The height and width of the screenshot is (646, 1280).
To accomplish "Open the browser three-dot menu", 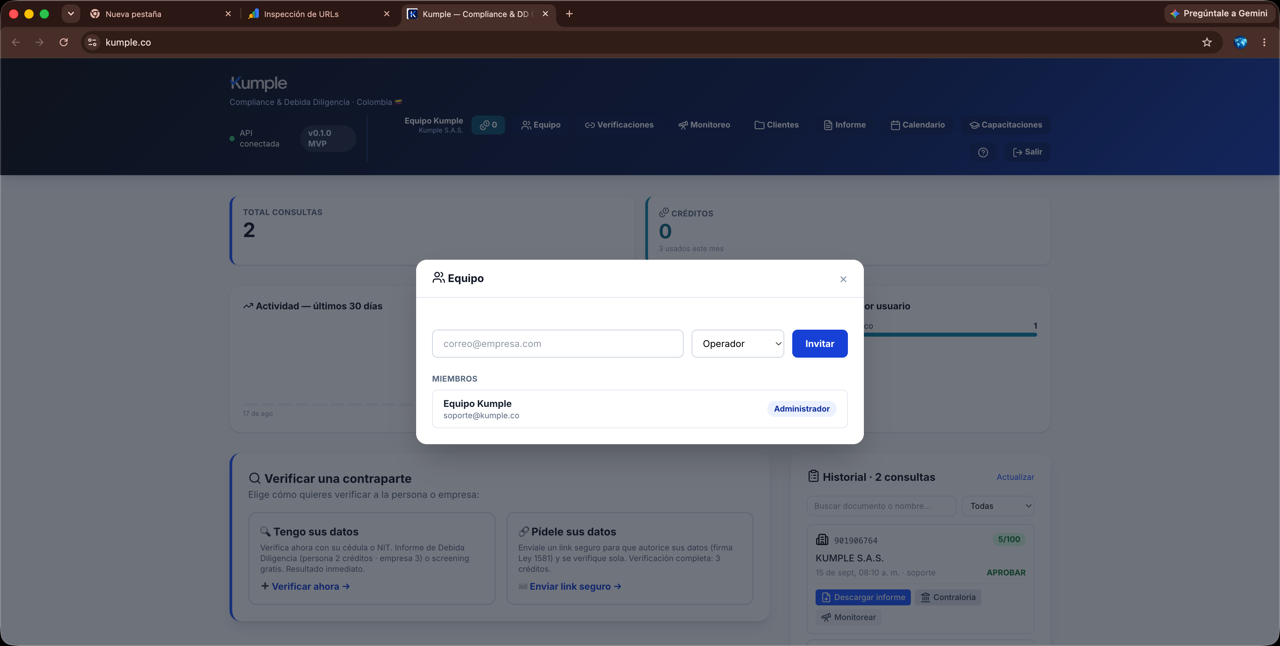I will (1264, 42).
